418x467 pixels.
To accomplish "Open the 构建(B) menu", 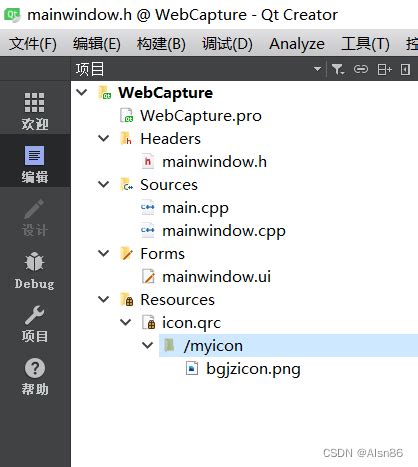I will click(161, 44).
